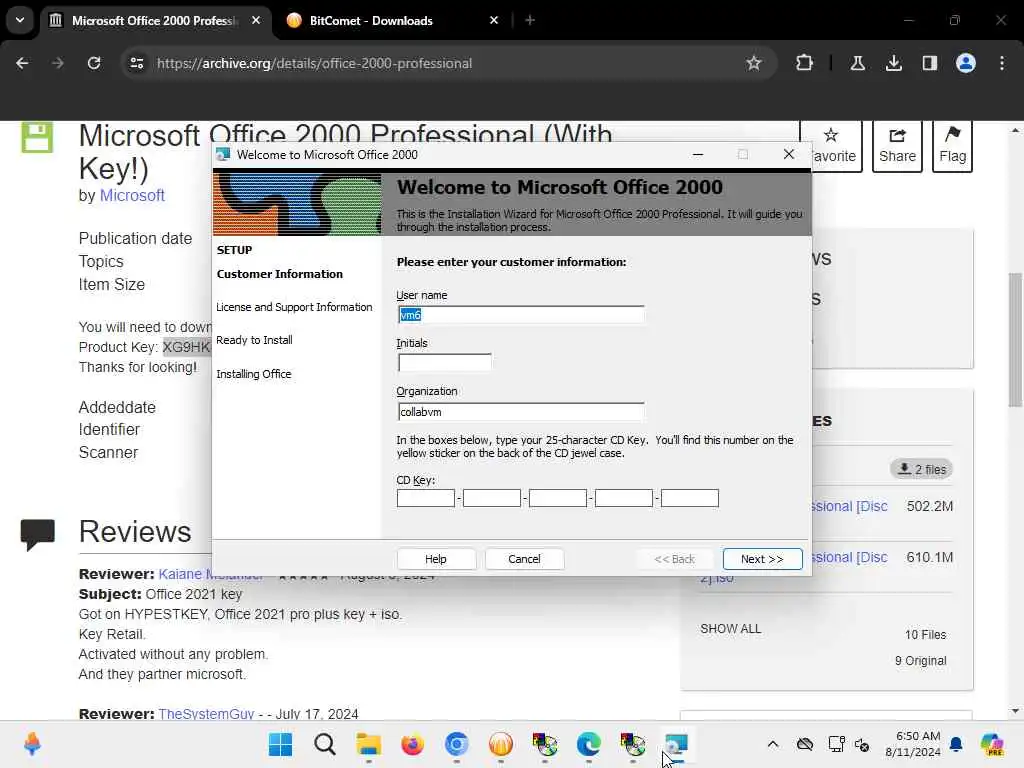The width and height of the screenshot is (1024, 768).
Task: Click the muted volume tray icon
Action: pyautogui.click(x=862, y=744)
